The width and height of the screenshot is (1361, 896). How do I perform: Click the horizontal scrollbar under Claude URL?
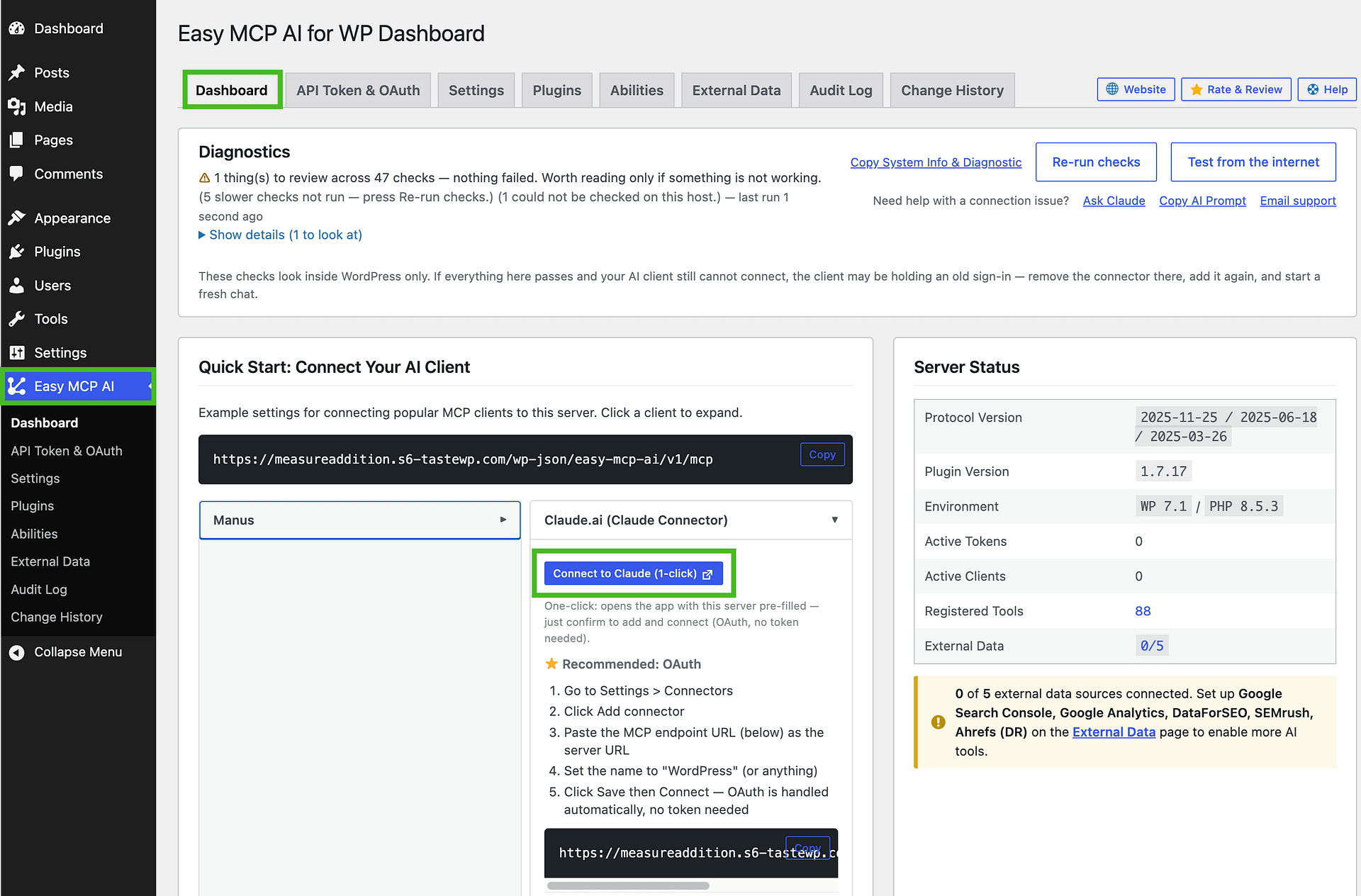click(x=628, y=885)
